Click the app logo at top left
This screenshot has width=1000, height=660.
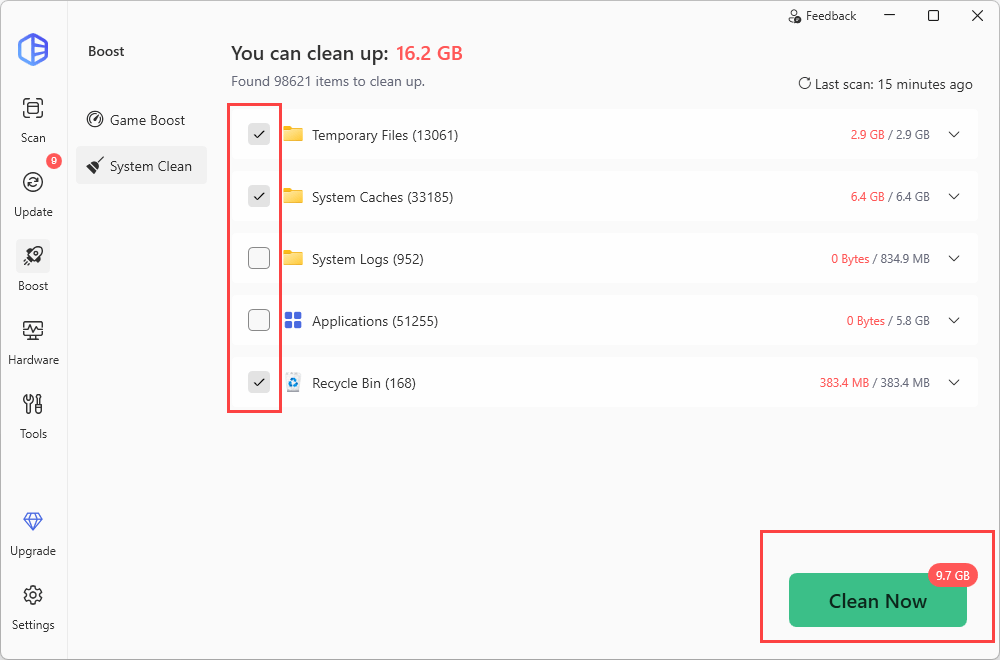pos(33,50)
